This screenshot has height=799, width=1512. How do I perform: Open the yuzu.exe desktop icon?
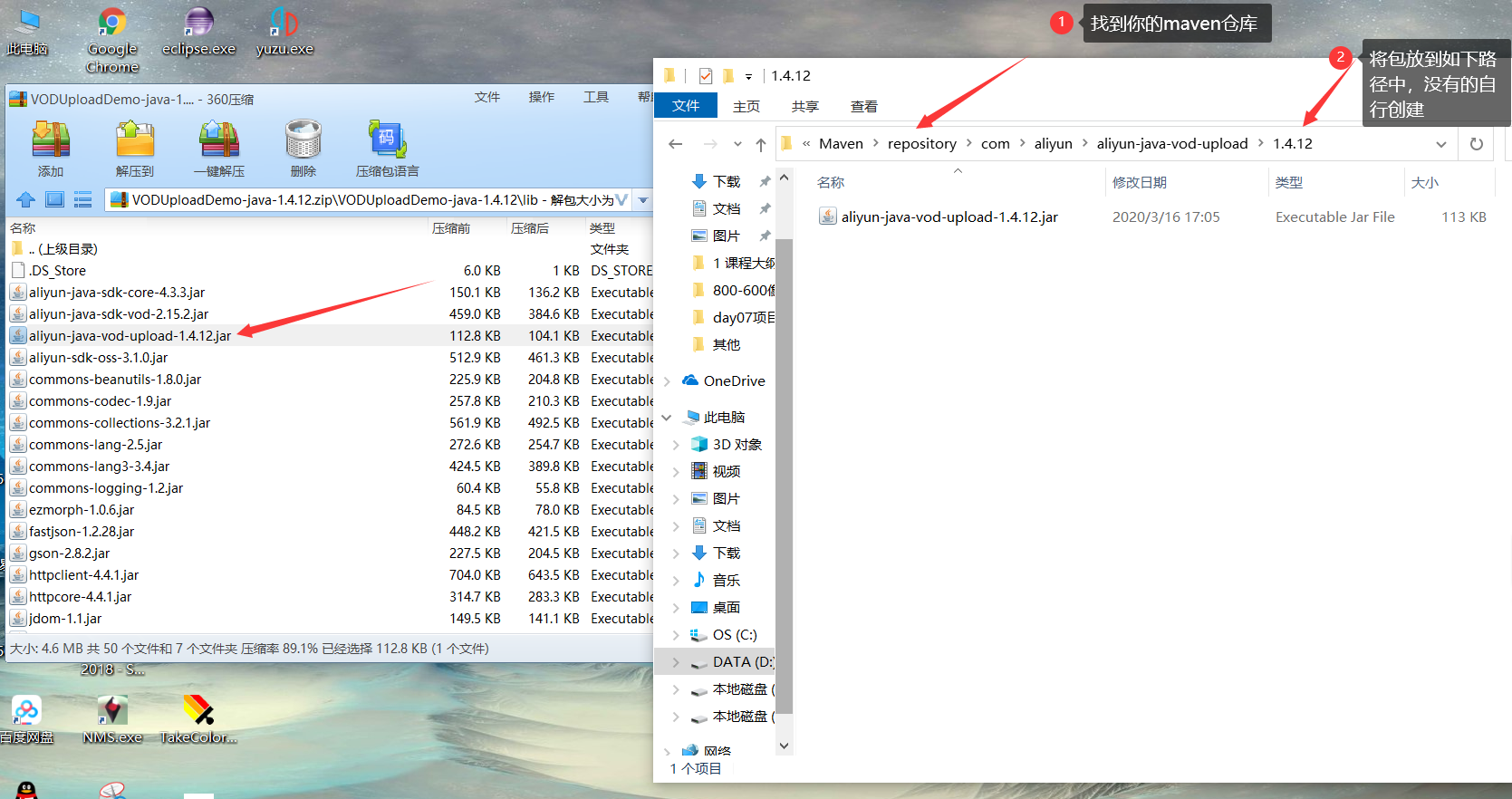coord(284,32)
